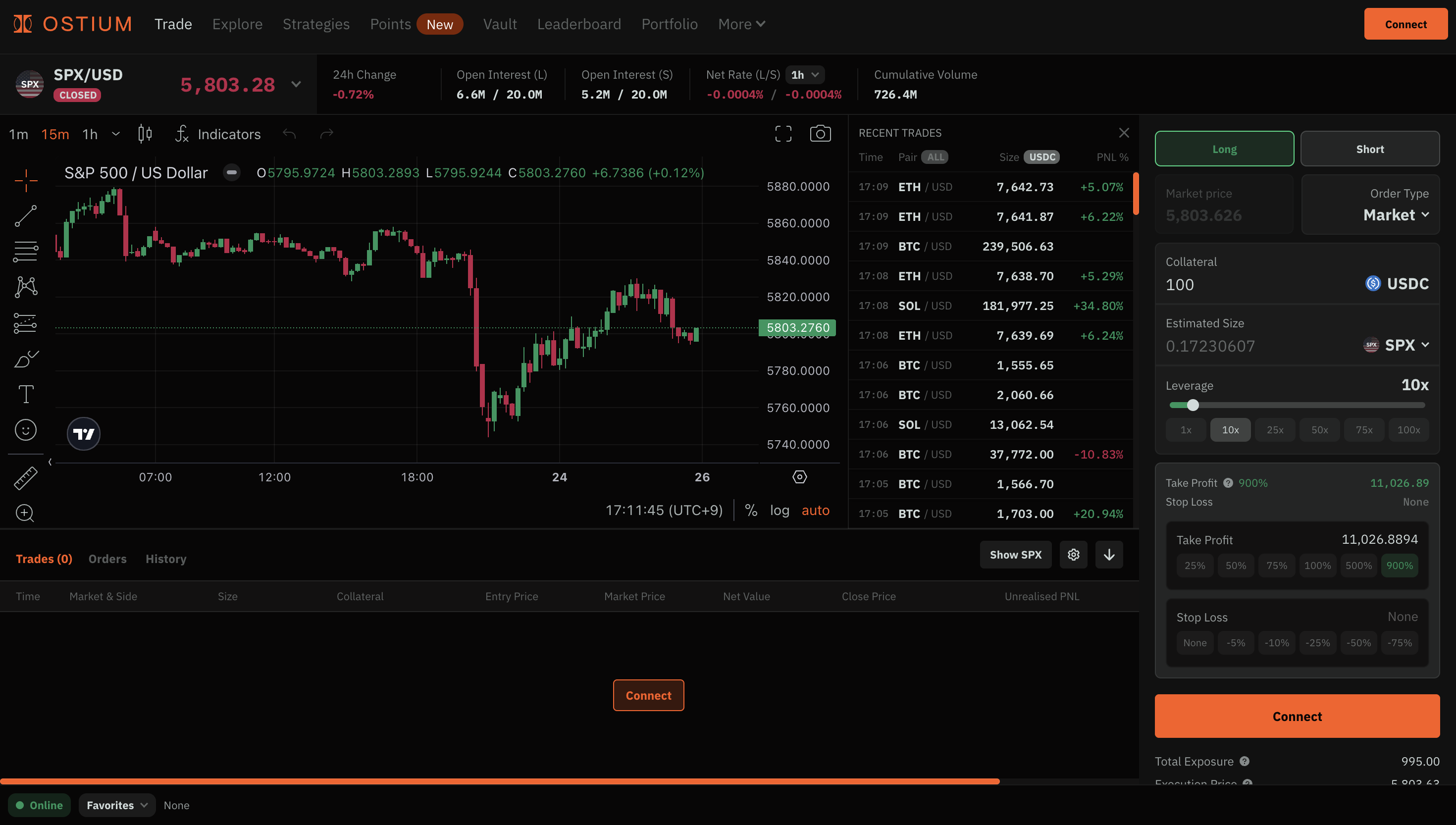Select the 100x leverage preset
The image size is (1456, 825).
(1408, 430)
